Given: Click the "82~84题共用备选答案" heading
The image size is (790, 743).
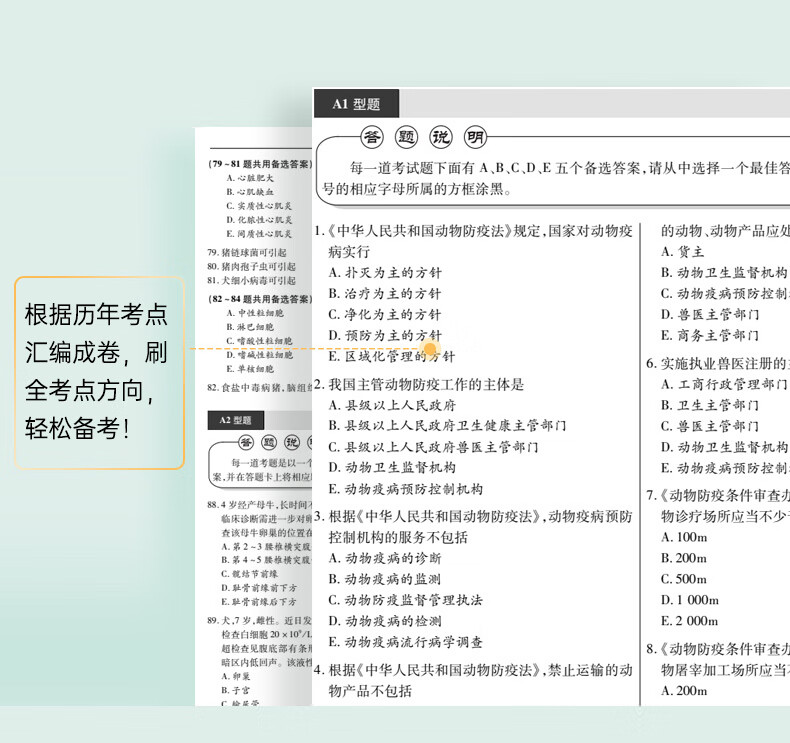Looking at the screenshot, I should (x=259, y=299).
